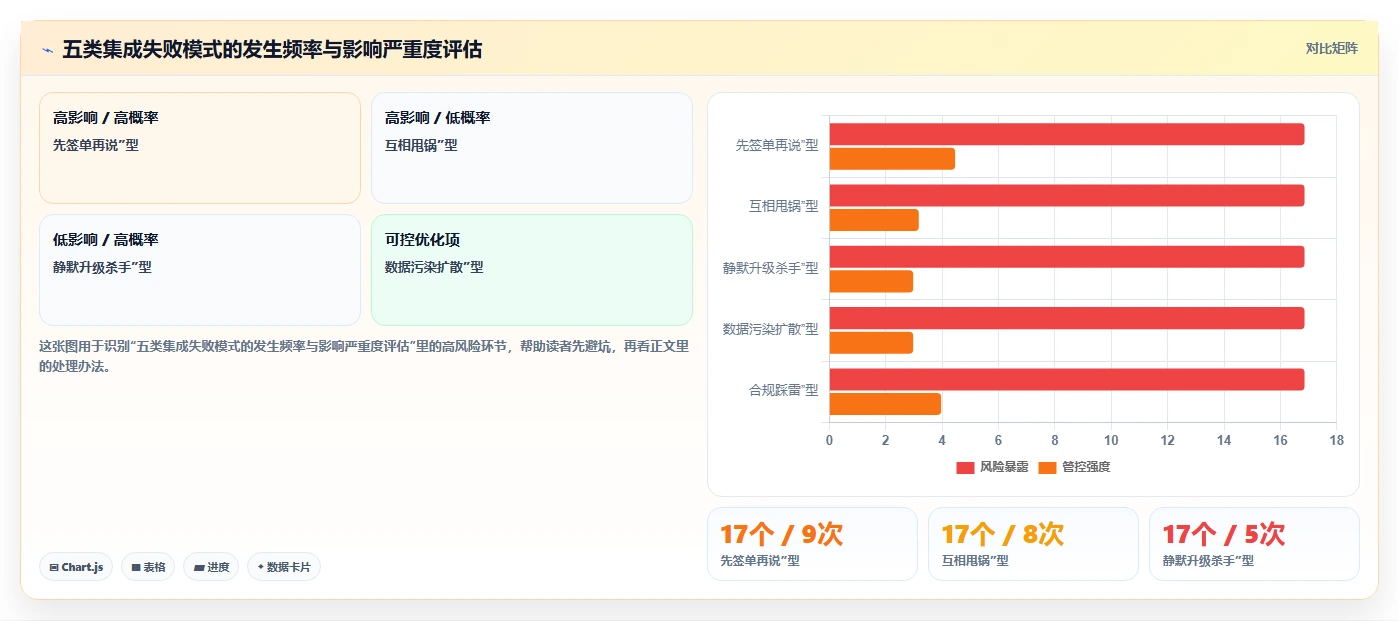Click 先签单再说"型 in the 高影响 / 高概率 card
Screen dimensions: 1399x621
[x=96, y=145]
